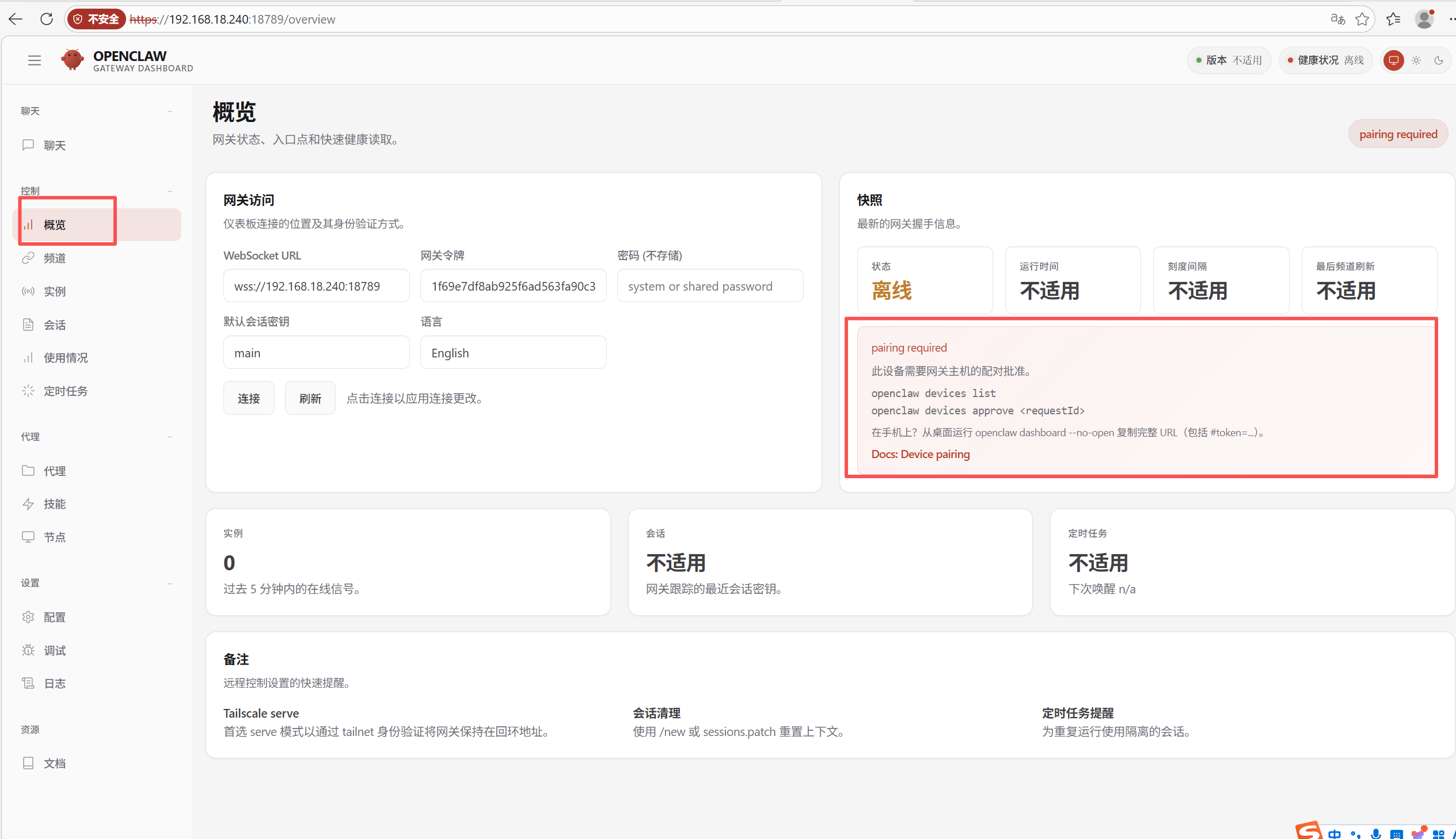1456x839 pixels.
Task: Focus the 密码 password input field
Action: pos(709,286)
